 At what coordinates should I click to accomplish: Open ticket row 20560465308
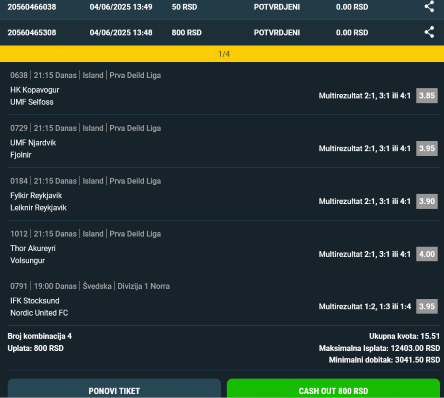[x=222, y=32]
